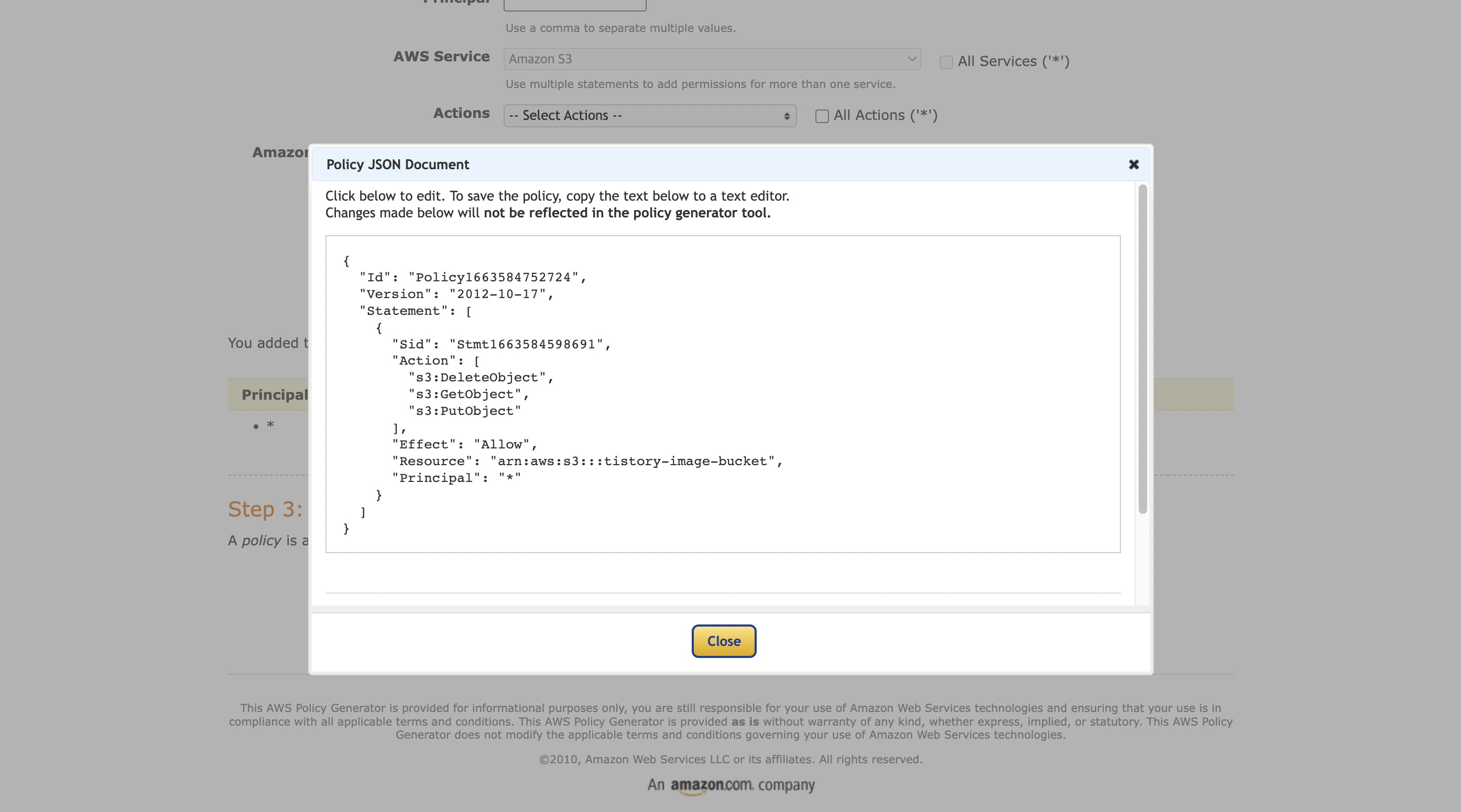Click the dialog's vertical scrollbar

(1142, 349)
